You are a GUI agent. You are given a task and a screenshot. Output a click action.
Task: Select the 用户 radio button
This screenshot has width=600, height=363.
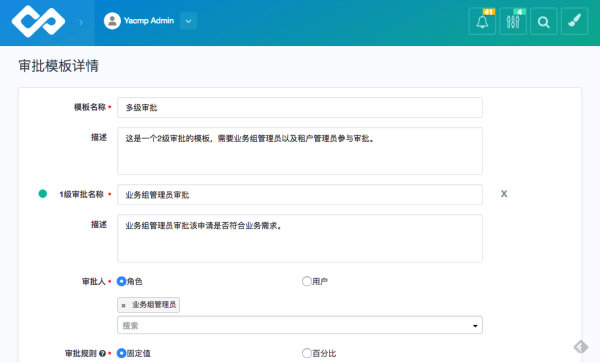[x=307, y=282]
